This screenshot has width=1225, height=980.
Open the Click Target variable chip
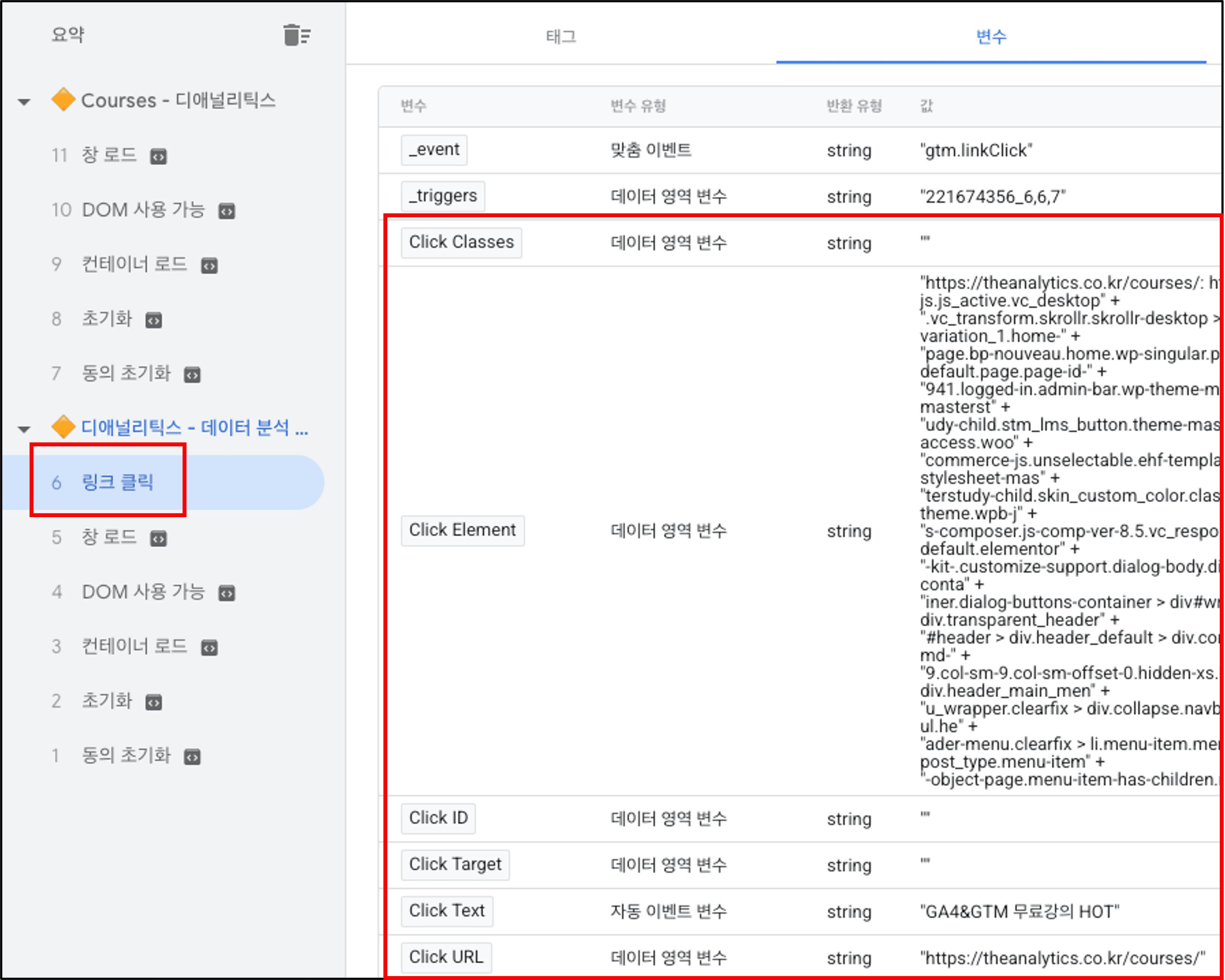tap(455, 865)
